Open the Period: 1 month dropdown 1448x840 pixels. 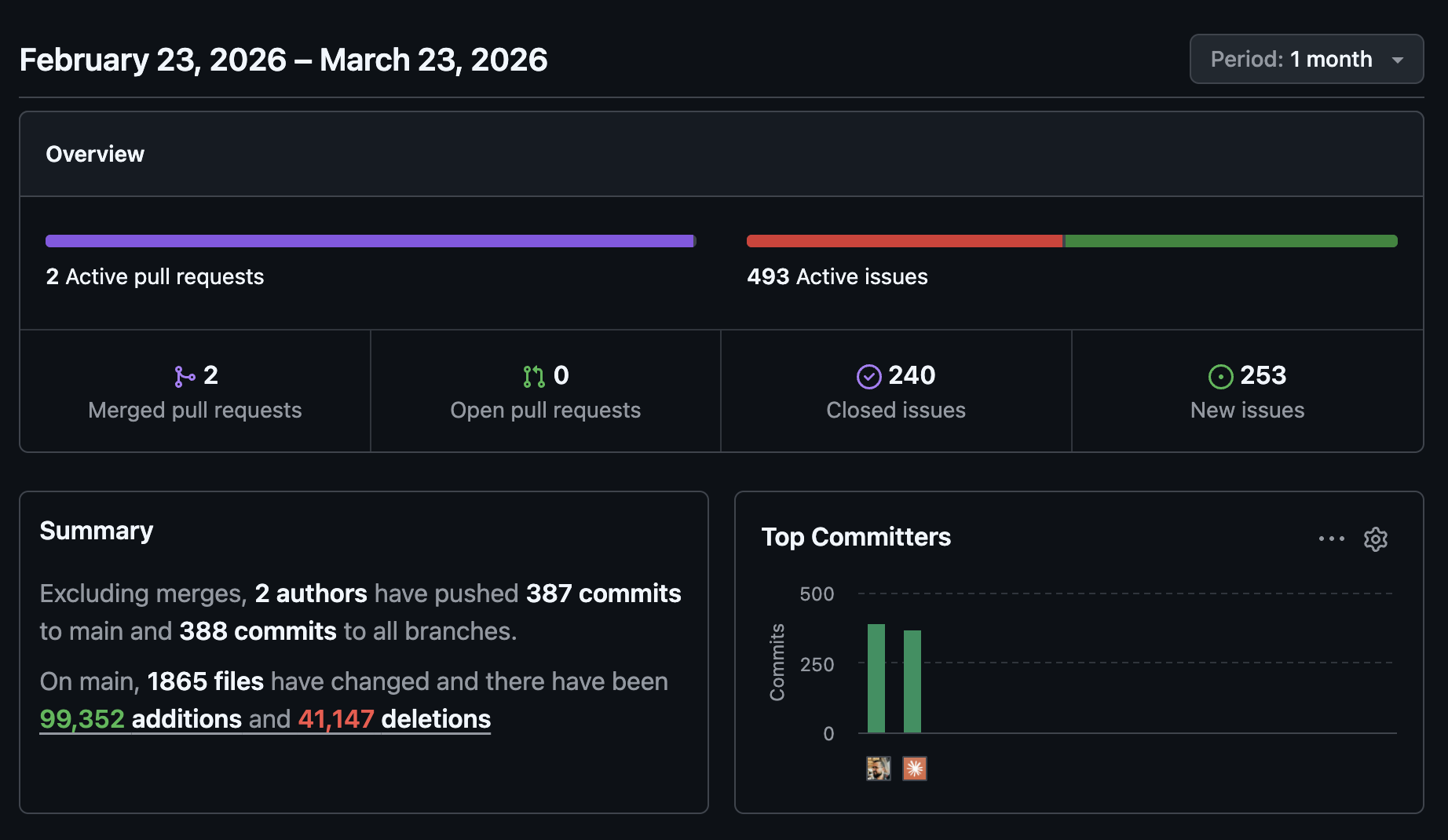click(x=1306, y=59)
